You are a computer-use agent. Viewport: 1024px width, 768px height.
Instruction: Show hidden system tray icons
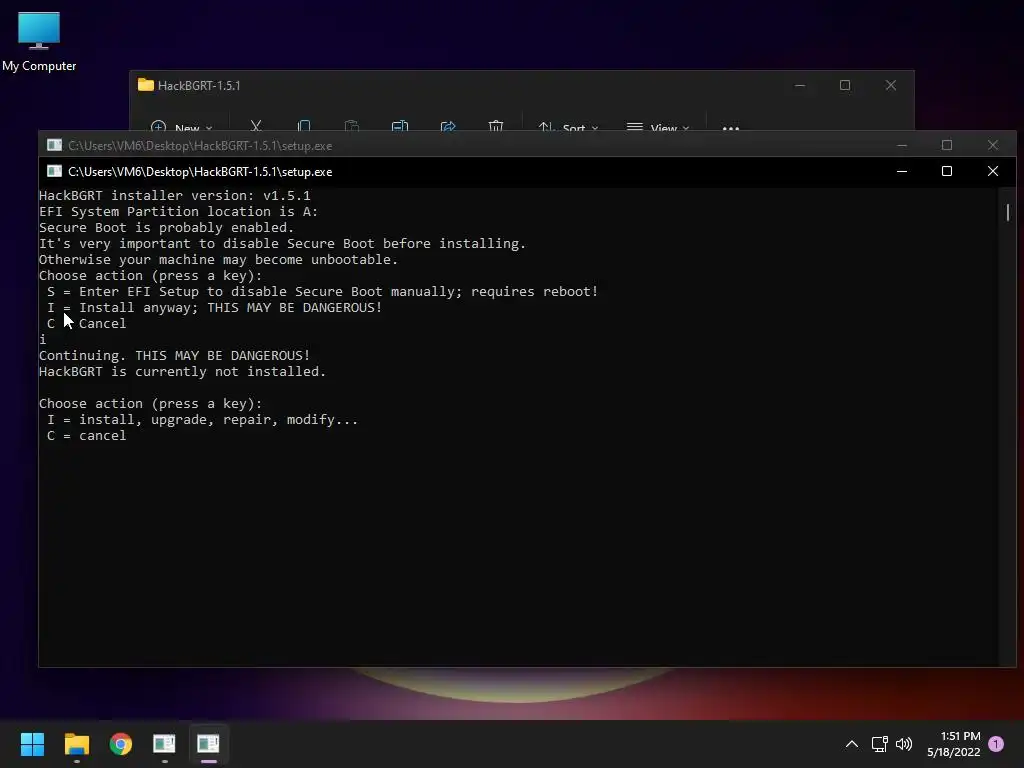pos(852,744)
